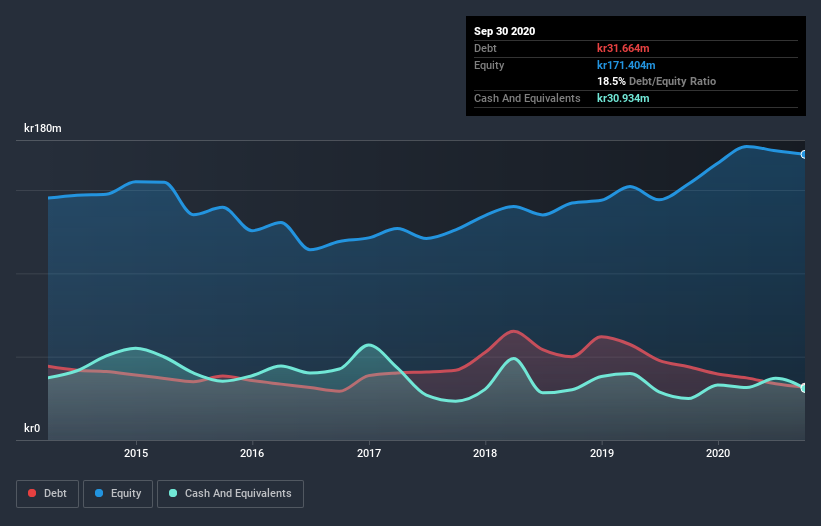
Task: Toggle the Equity series legend button
Action: (x=118, y=494)
